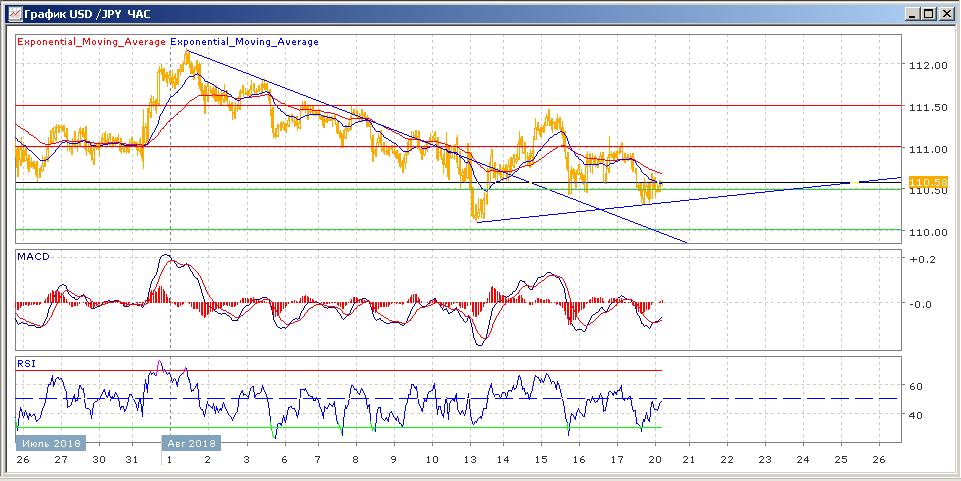This screenshot has height=481, width=961.
Task: Select the blue Exponential_Moving_Average legend label
Action: pos(245,42)
